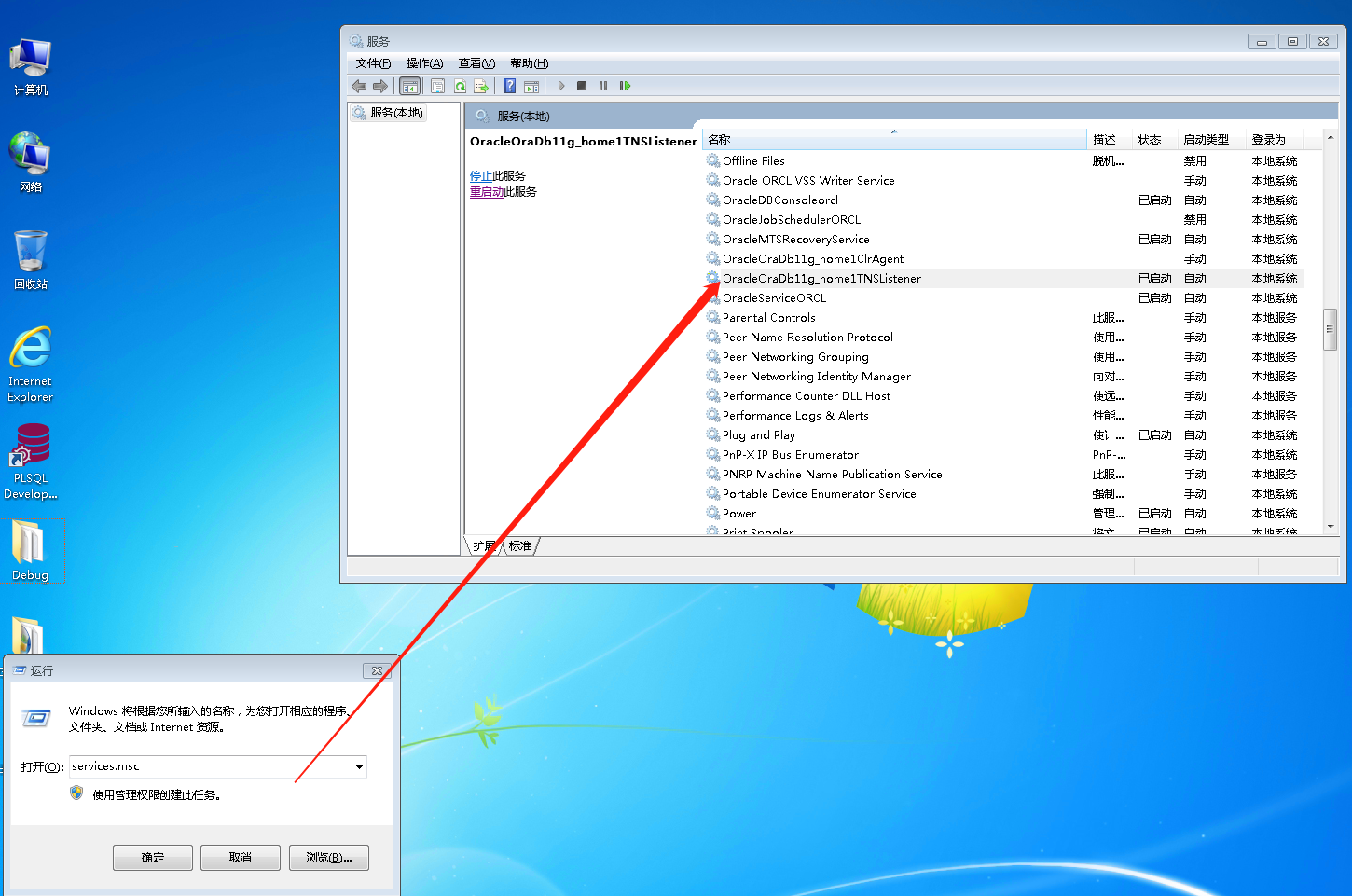Viewport: 1352px width, 896px height.
Task: Expand the Run dialog command dropdown
Action: [x=359, y=766]
